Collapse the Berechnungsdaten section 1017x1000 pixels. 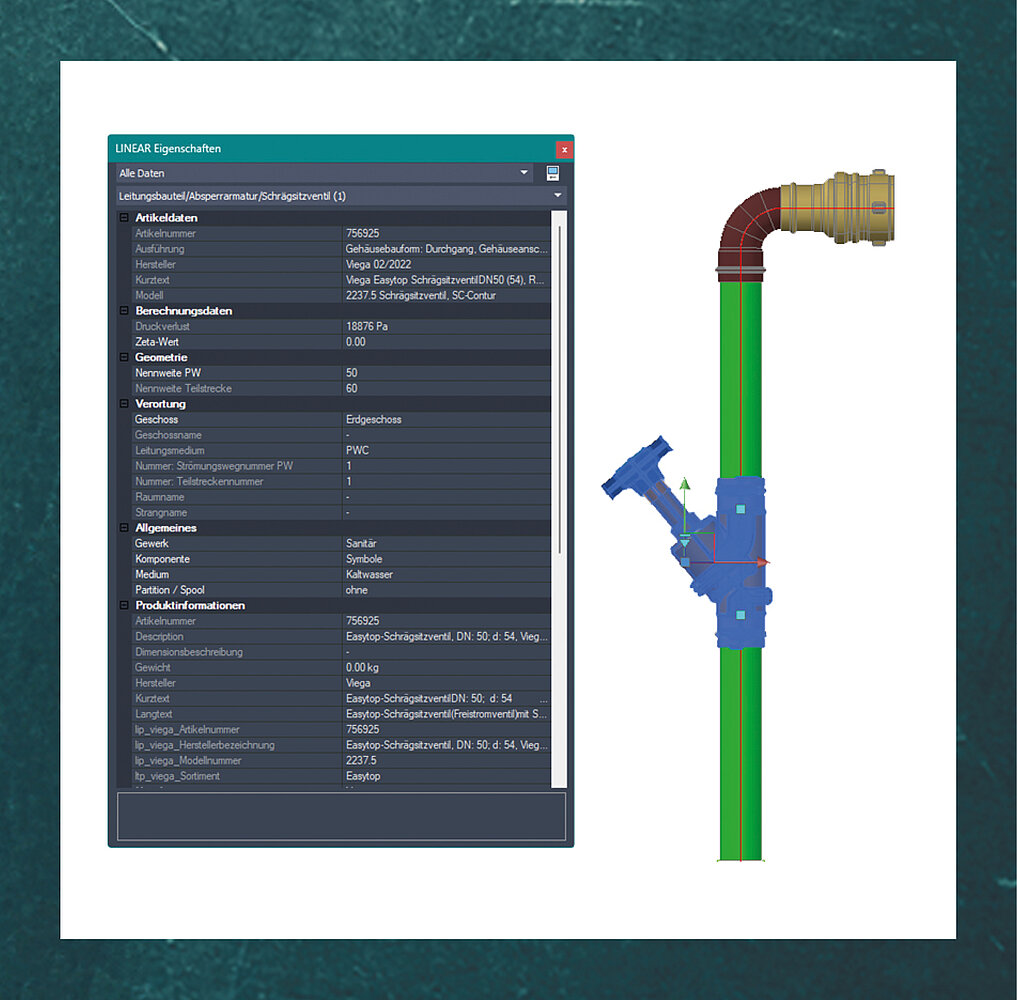(x=124, y=311)
